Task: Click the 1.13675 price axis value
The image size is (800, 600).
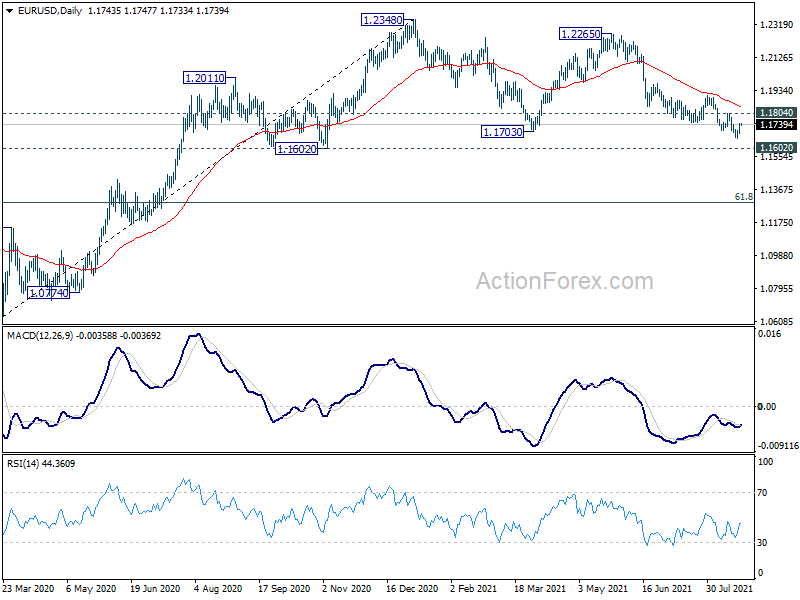Action: [x=777, y=190]
